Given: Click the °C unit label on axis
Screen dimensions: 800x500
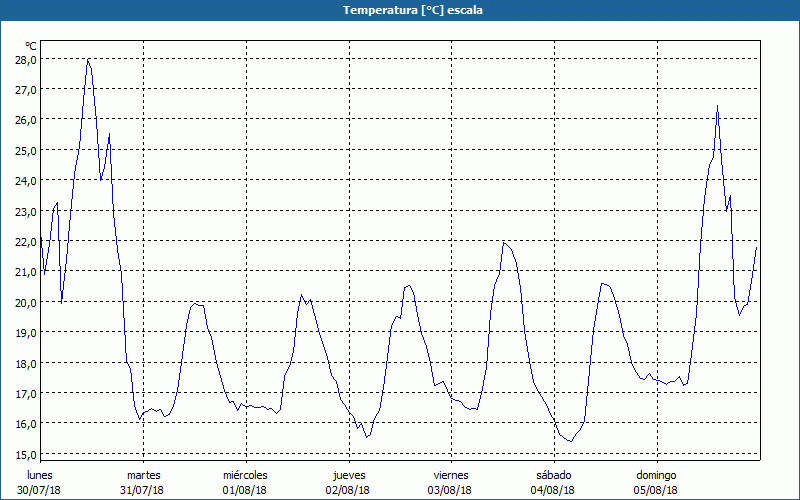Looking at the screenshot, I should (x=31, y=46).
